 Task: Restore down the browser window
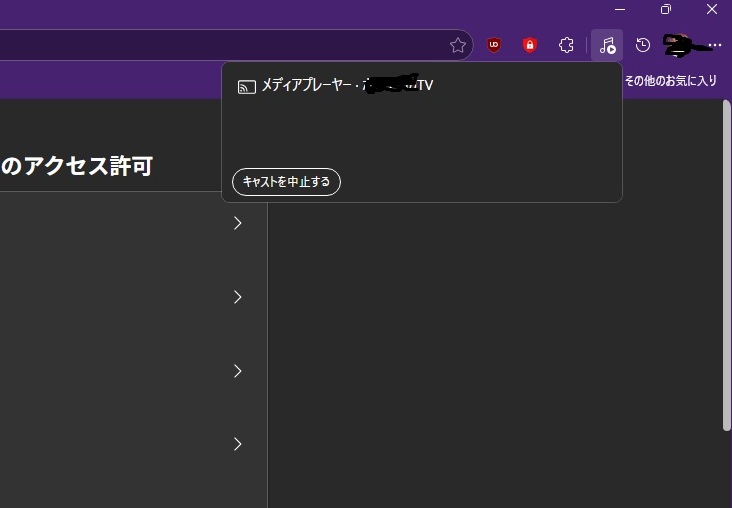666,9
